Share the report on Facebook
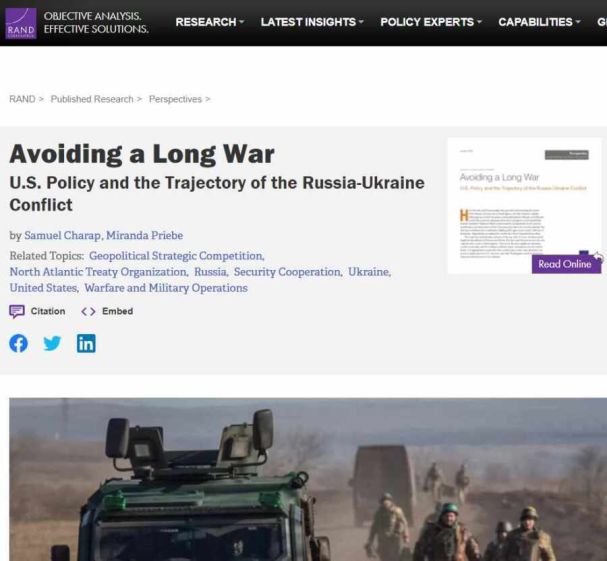The image size is (607, 561). 19,343
